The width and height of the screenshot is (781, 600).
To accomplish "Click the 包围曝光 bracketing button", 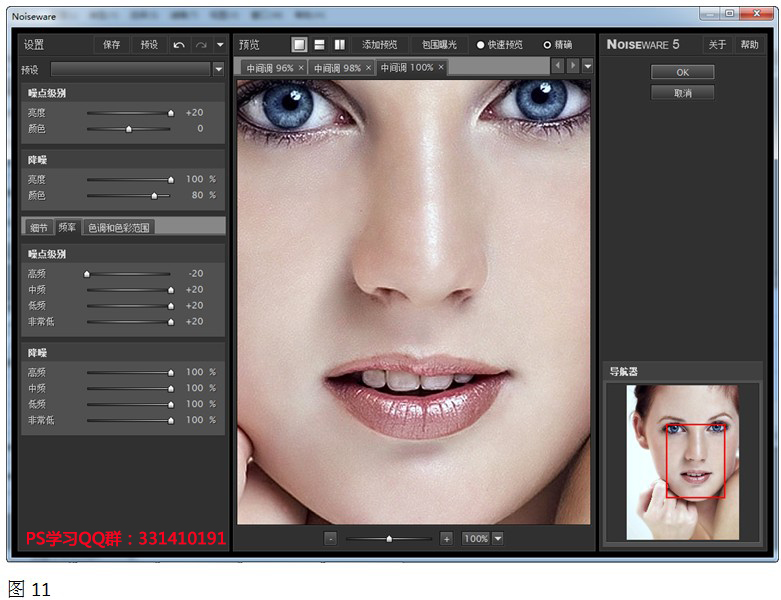I will 439,45.
